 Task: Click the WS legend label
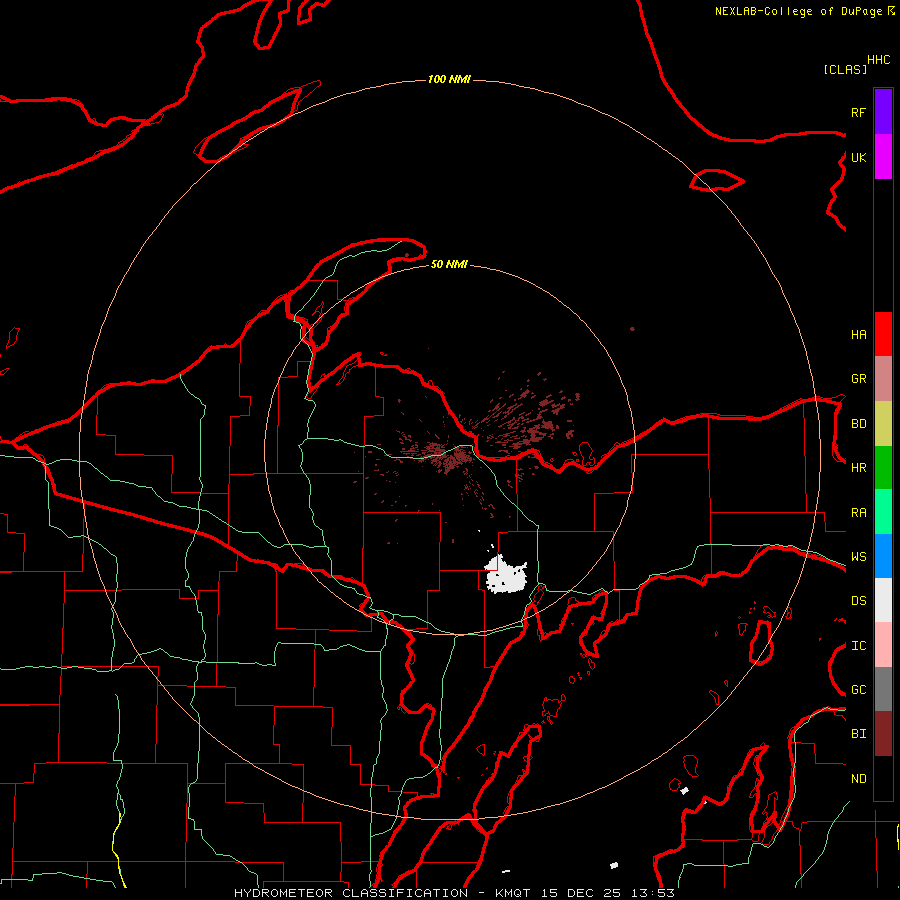858,557
